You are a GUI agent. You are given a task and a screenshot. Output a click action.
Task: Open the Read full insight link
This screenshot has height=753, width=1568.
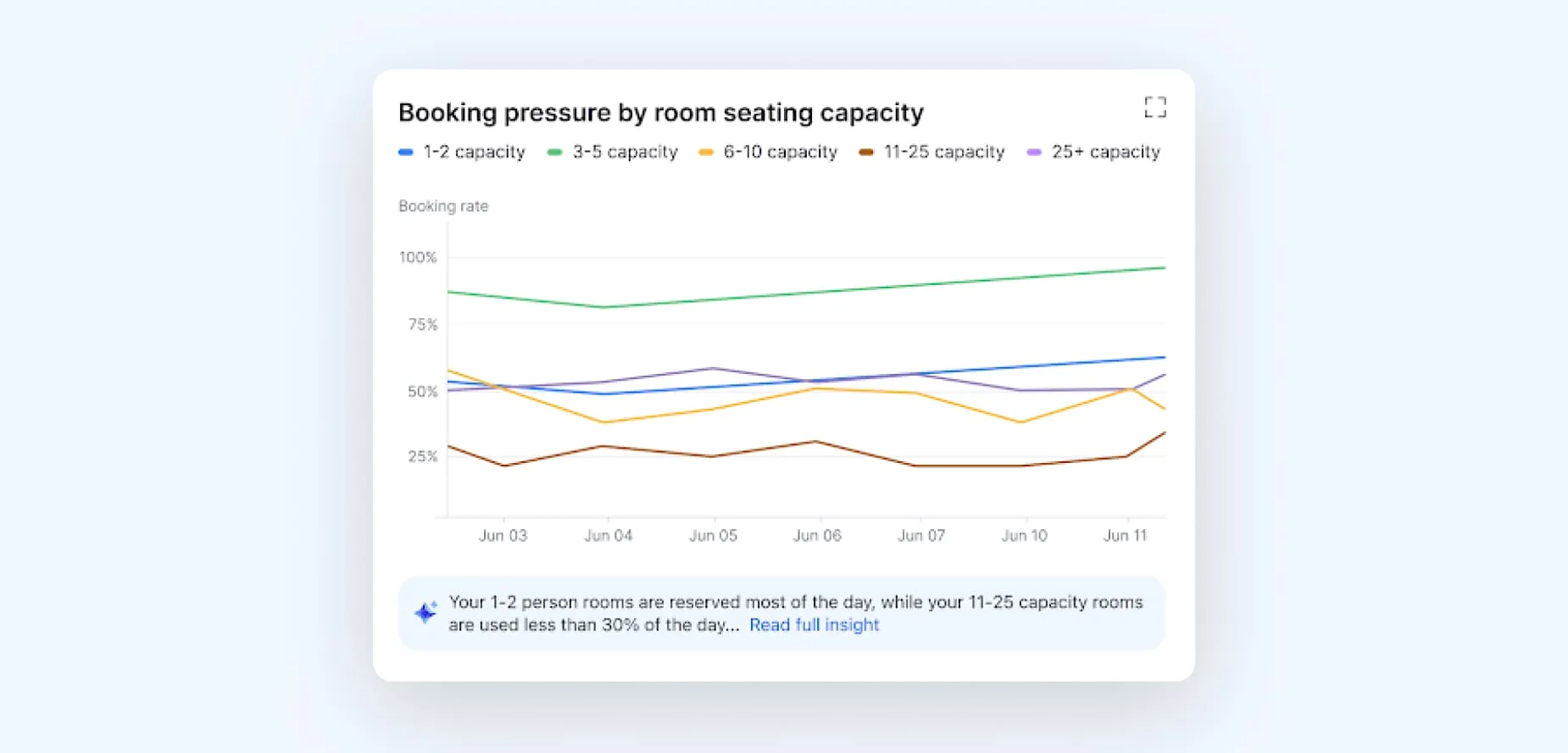(814, 625)
